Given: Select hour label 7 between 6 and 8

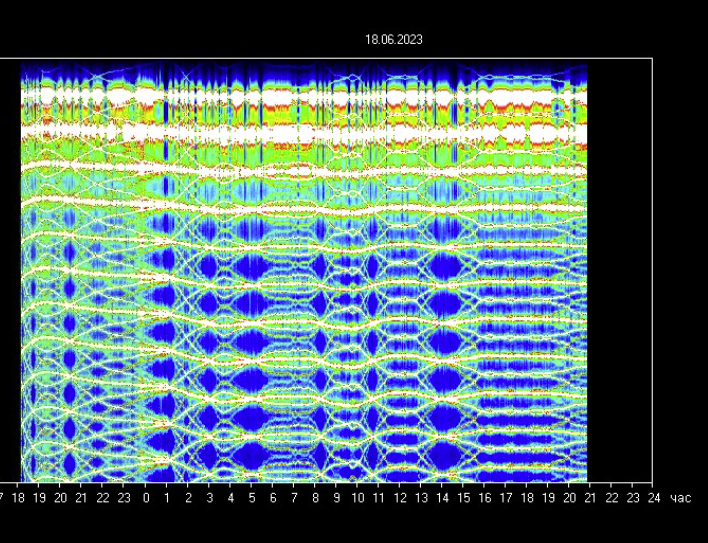Looking at the screenshot, I should pos(294,498).
